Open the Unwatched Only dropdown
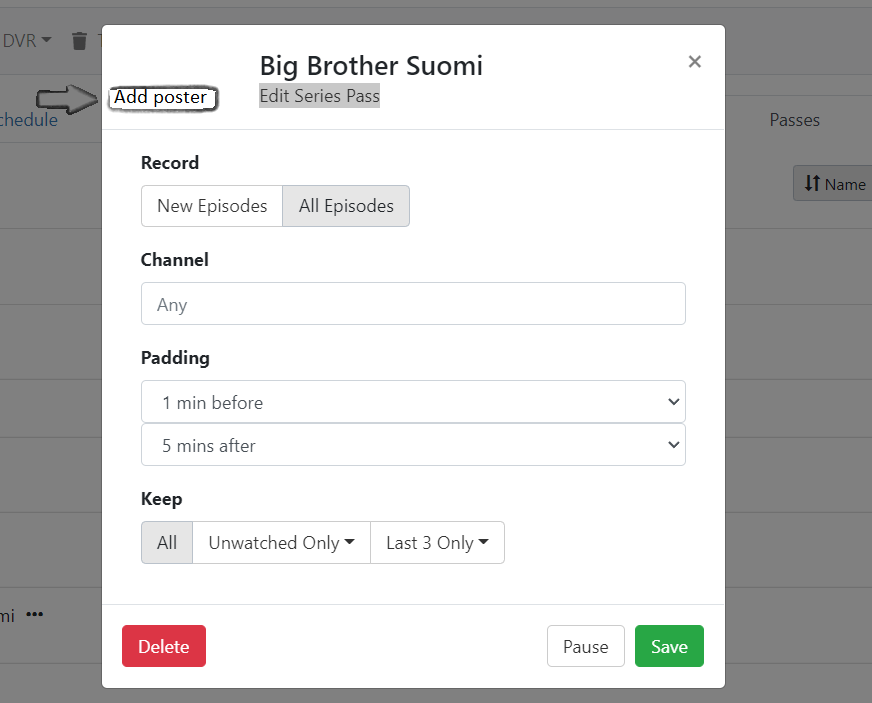This screenshot has height=703, width=872. tap(281, 542)
